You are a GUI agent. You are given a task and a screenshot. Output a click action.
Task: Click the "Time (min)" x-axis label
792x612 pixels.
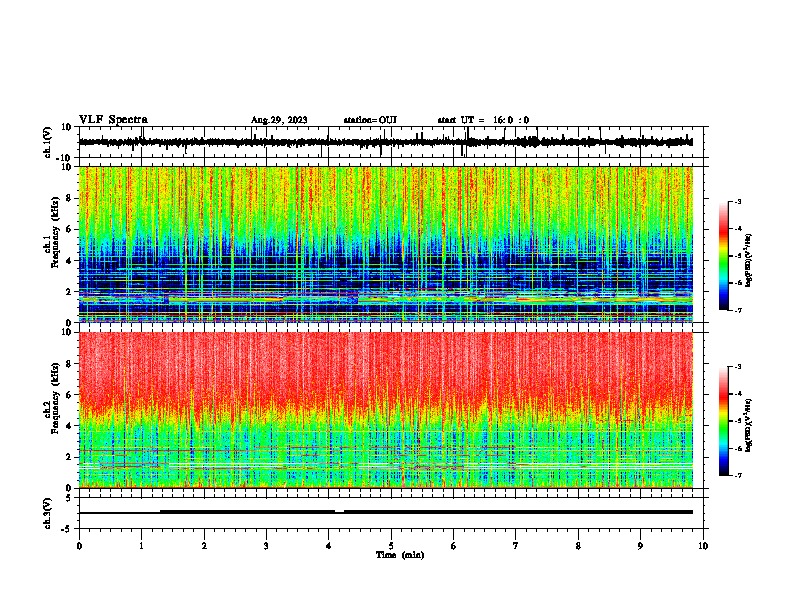(400, 555)
